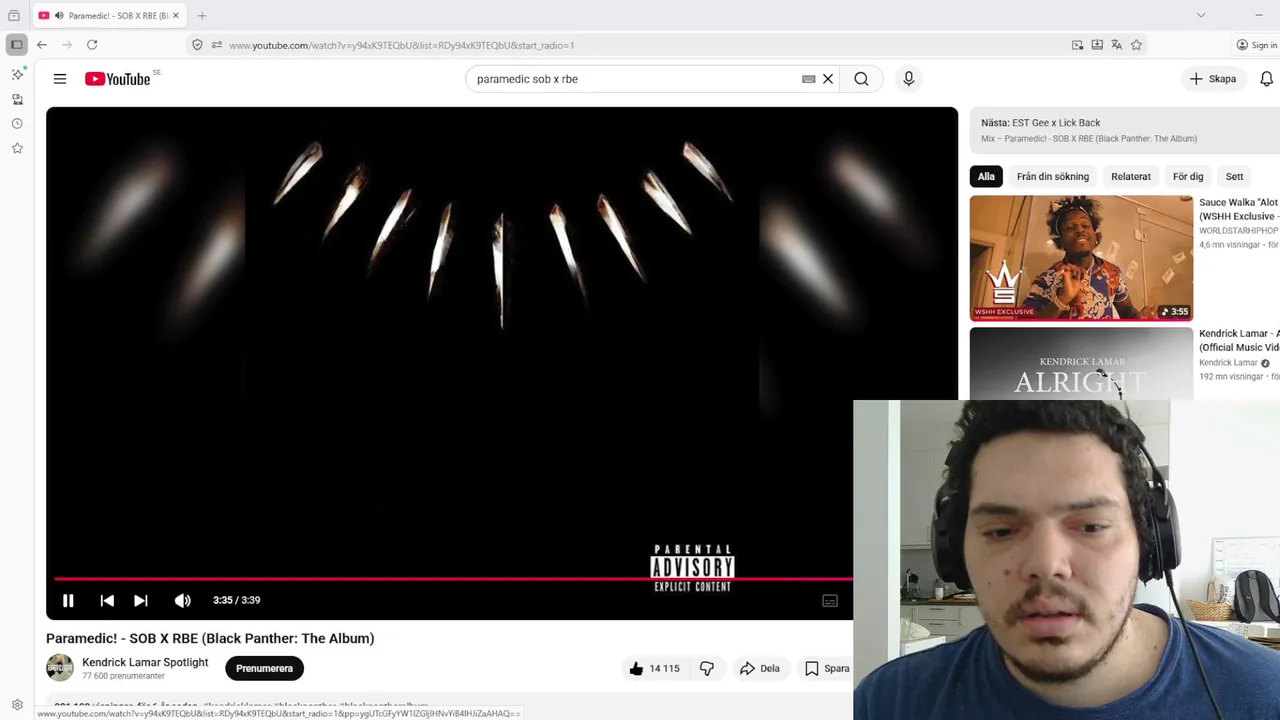Bookmark this page with star
The width and height of the screenshot is (1280, 720).
[1136, 45]
